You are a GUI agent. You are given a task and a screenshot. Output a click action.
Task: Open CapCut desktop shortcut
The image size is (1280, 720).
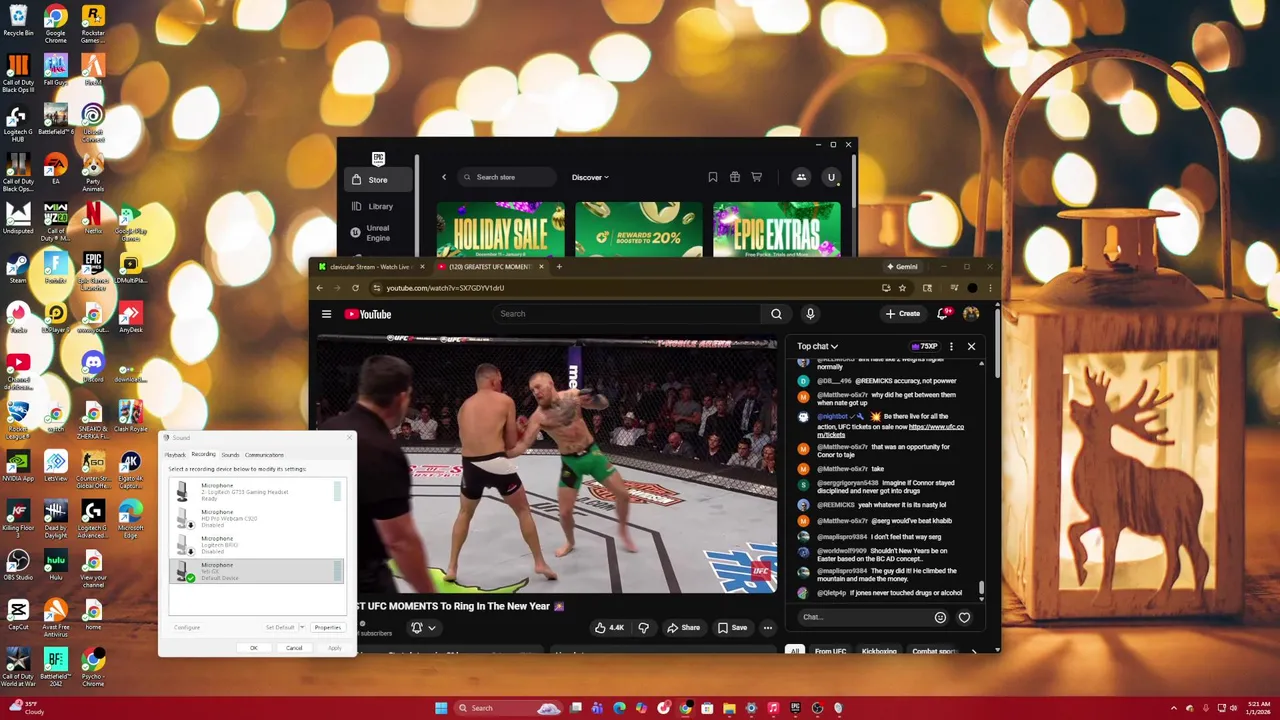[x=18, y=613]
